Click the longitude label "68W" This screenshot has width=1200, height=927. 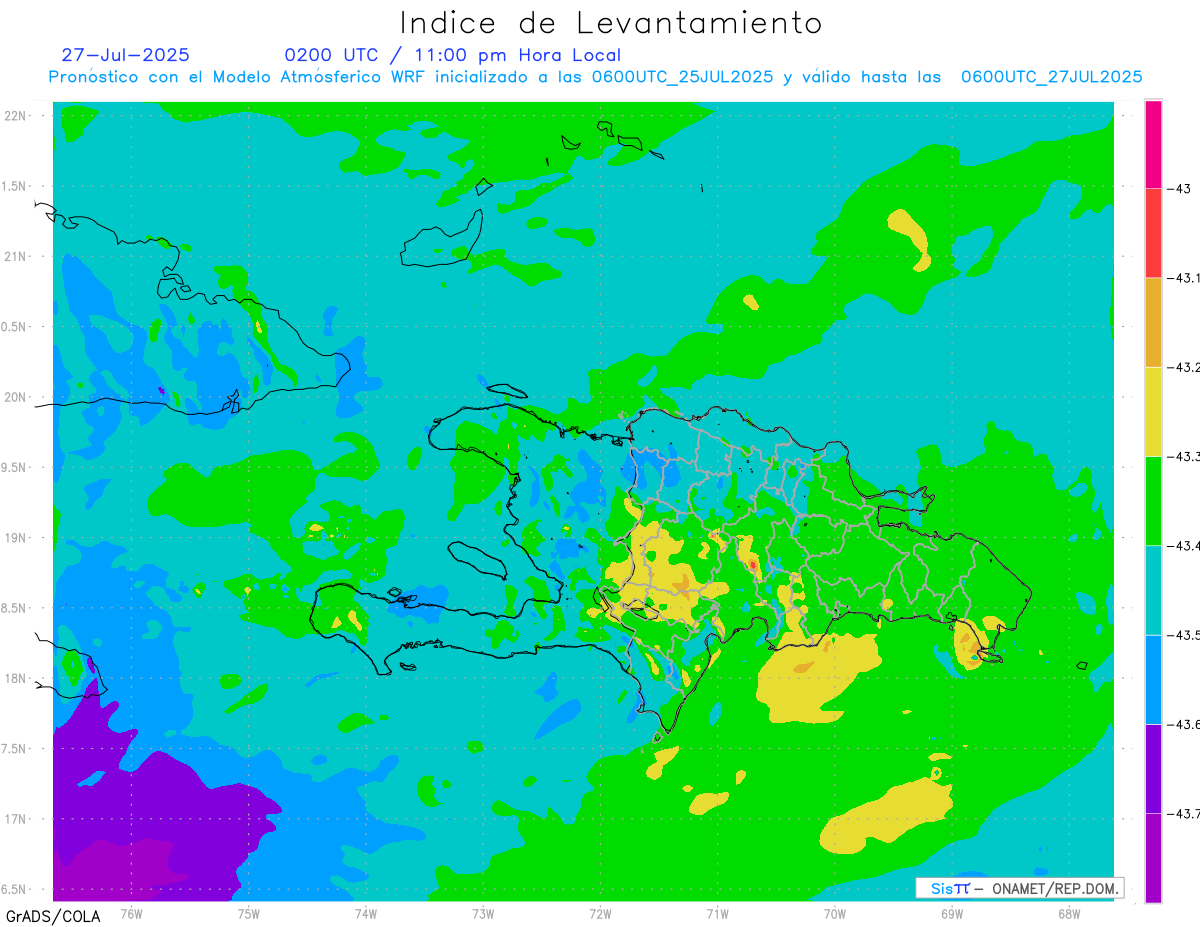pyautogui.click(x=1068, y=913)
